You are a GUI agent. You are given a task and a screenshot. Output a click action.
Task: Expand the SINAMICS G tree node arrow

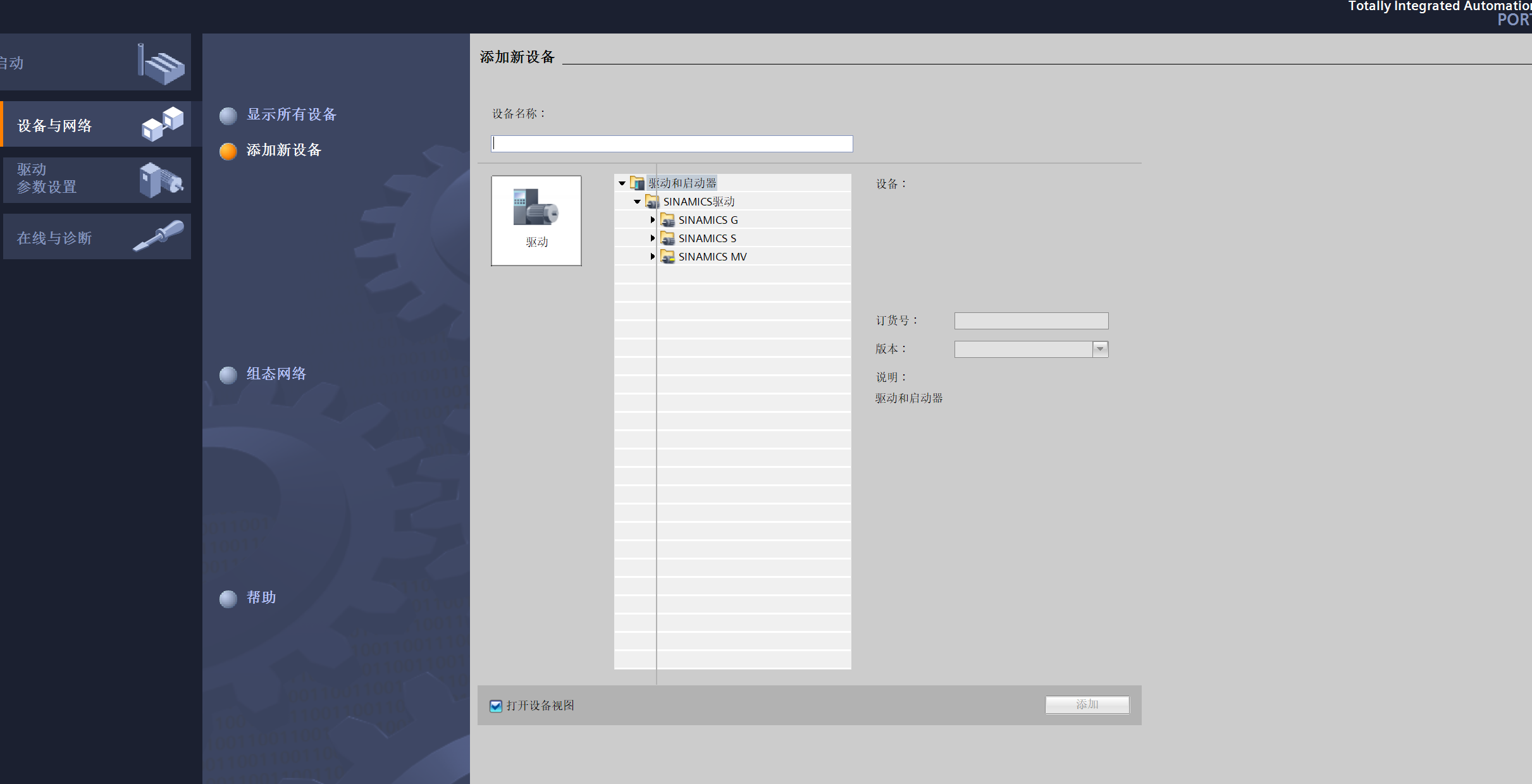click(x=652, y=220)
